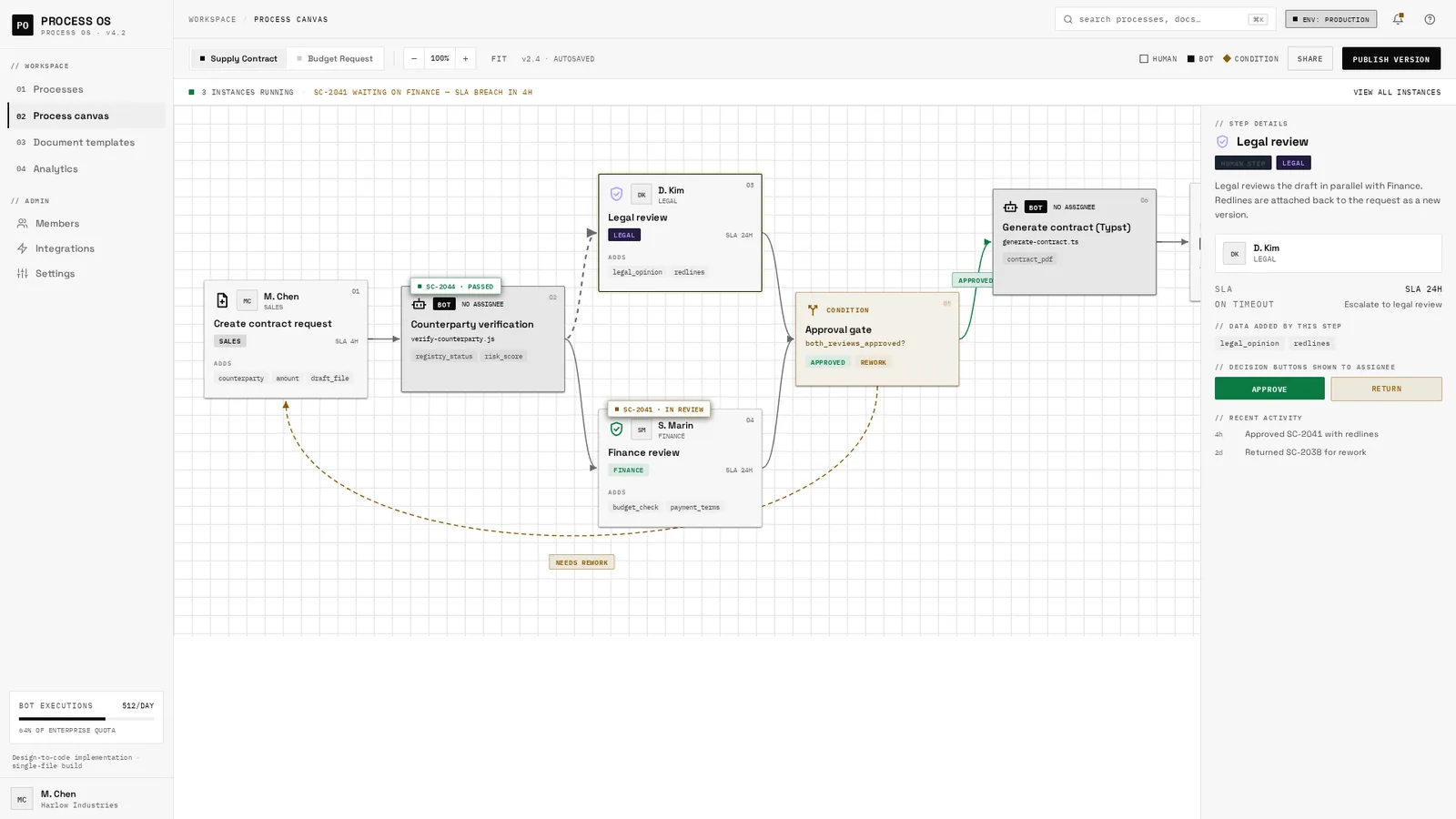Open Analytics in the sidebar

pos(86,168)
